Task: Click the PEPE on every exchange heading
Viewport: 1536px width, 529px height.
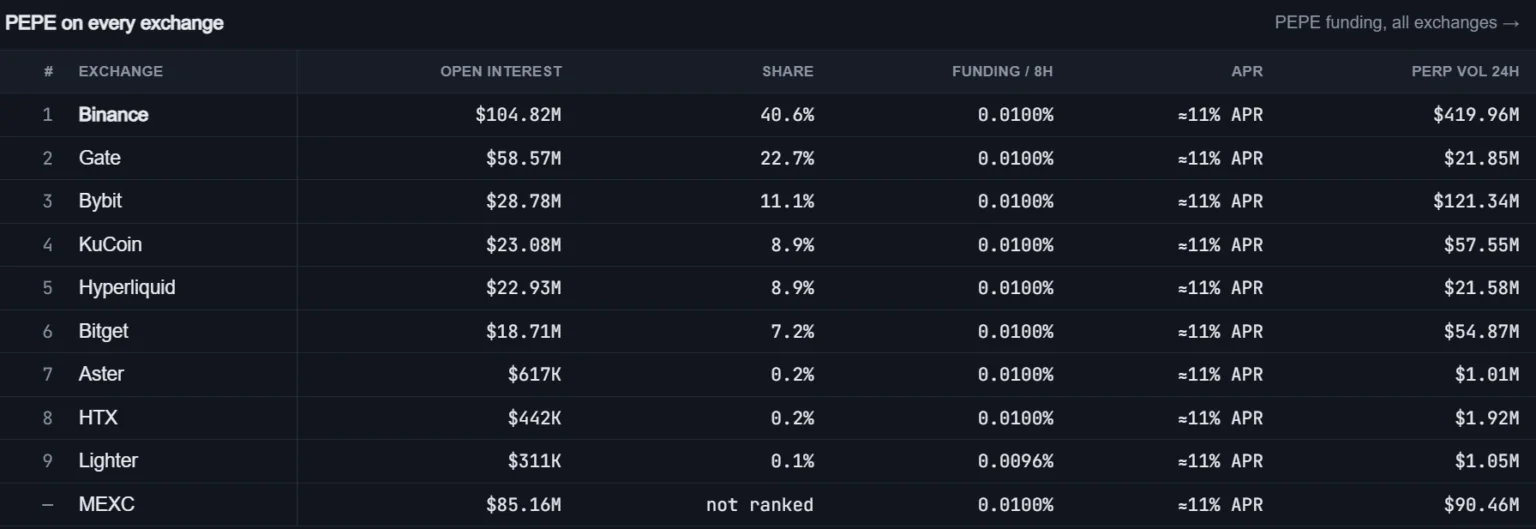Action: [114, 23]
